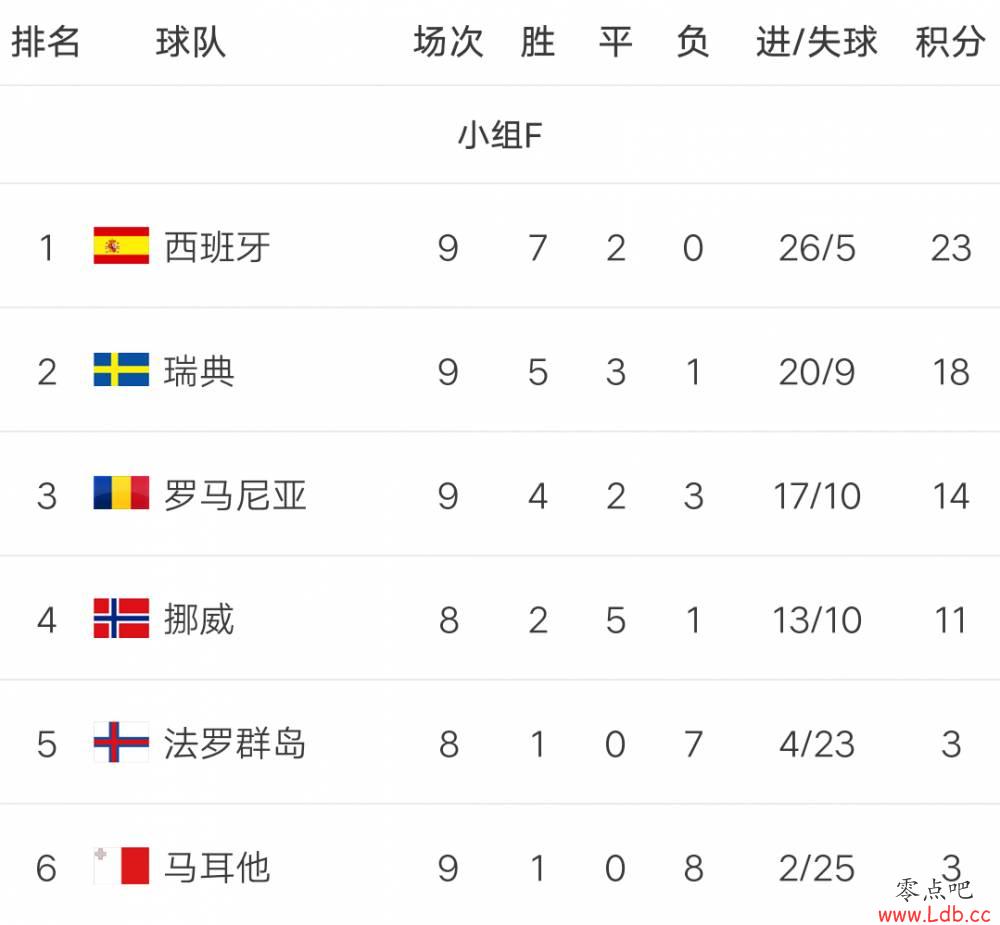1000x925 pixels.
Task: Click the 排名 column header
Action: [x=45, y=42]
